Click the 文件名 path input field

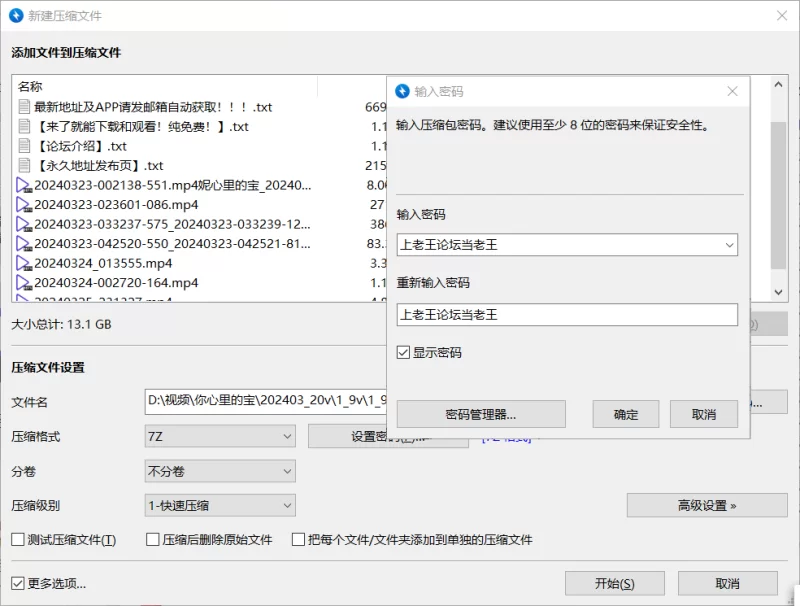266,401
